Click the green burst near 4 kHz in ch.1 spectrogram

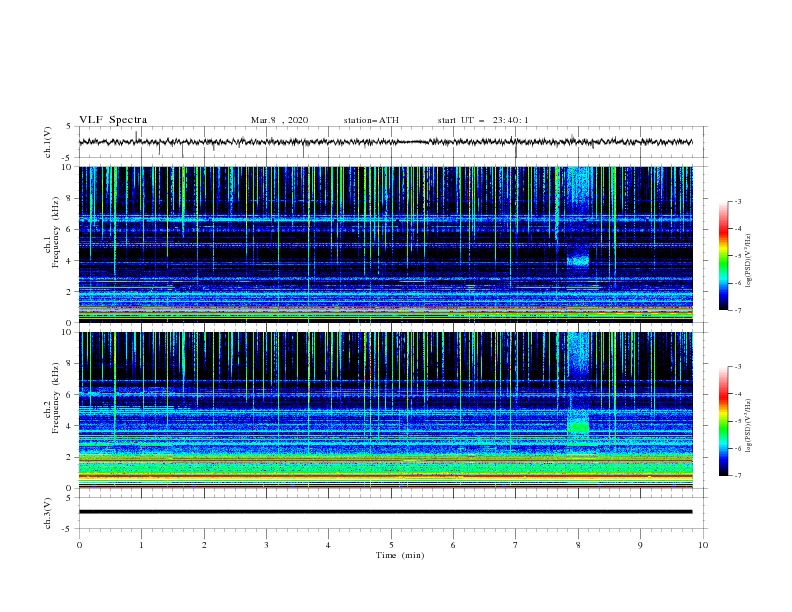point(578,261)
